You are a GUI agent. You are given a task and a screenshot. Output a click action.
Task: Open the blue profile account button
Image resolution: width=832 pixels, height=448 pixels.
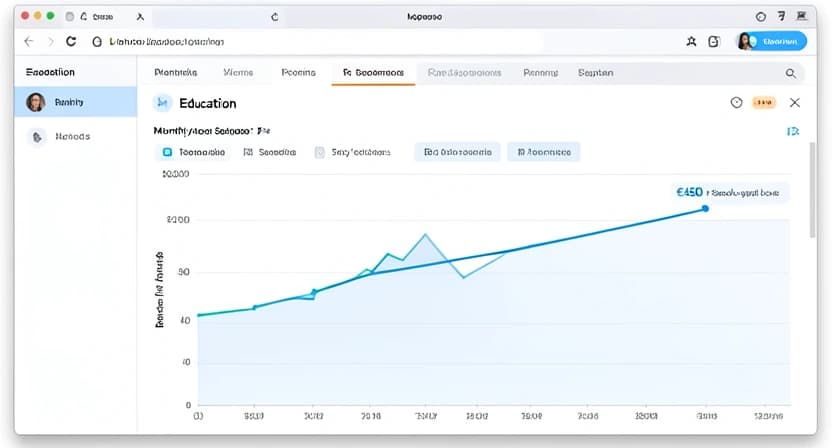(x=772, y=41)
